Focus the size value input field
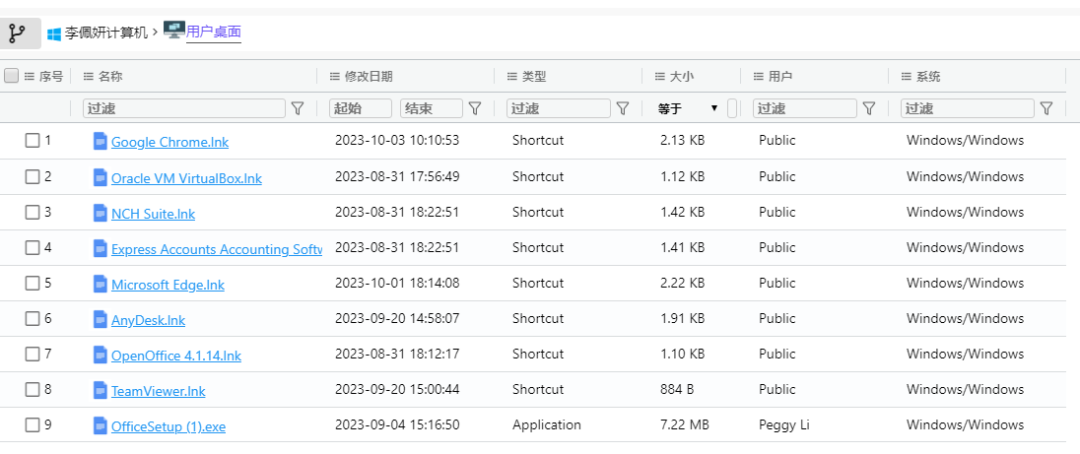 pyautogui.click(x=731, y=108)
